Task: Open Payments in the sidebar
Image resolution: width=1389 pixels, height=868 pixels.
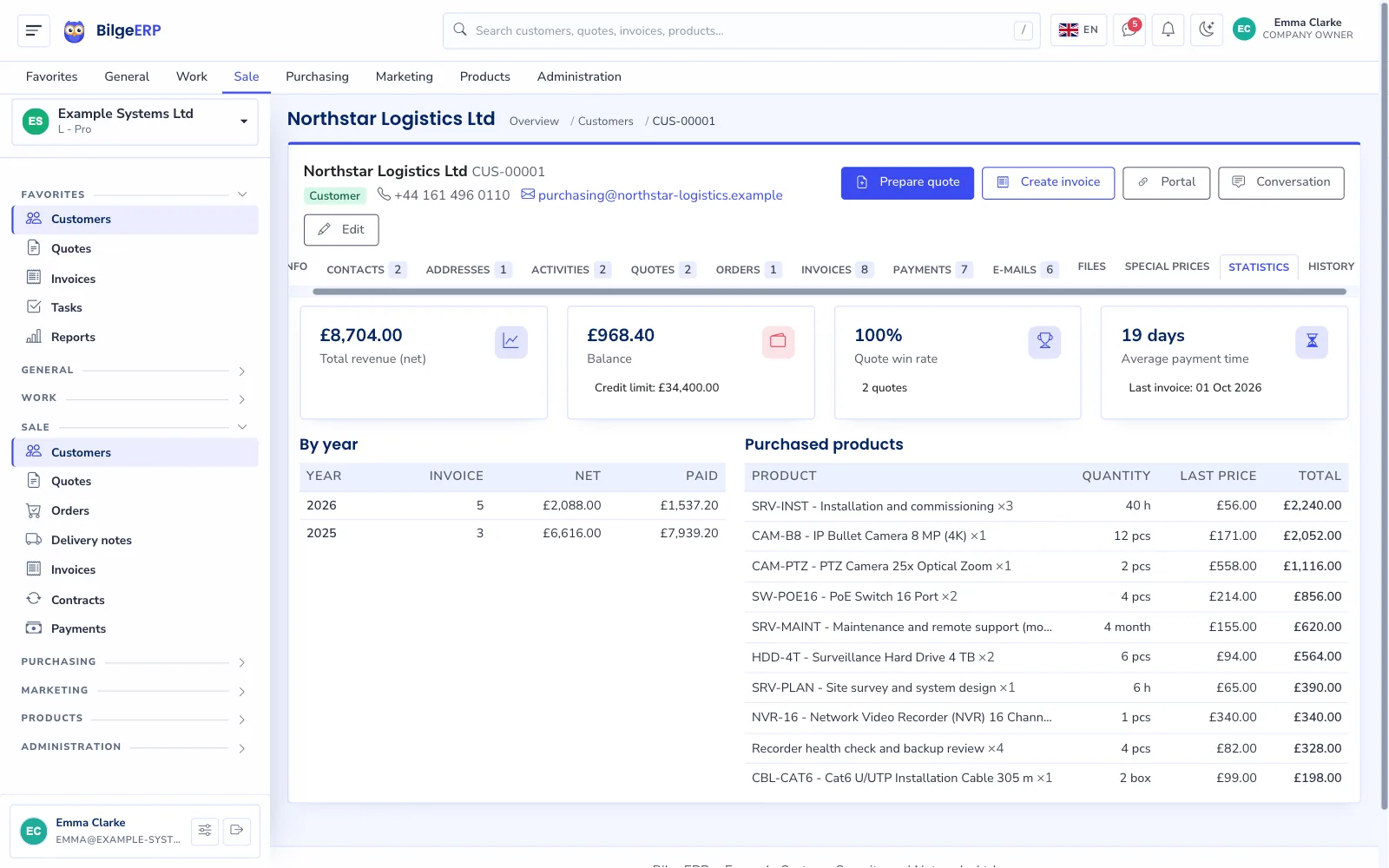Action: (135, 628)
